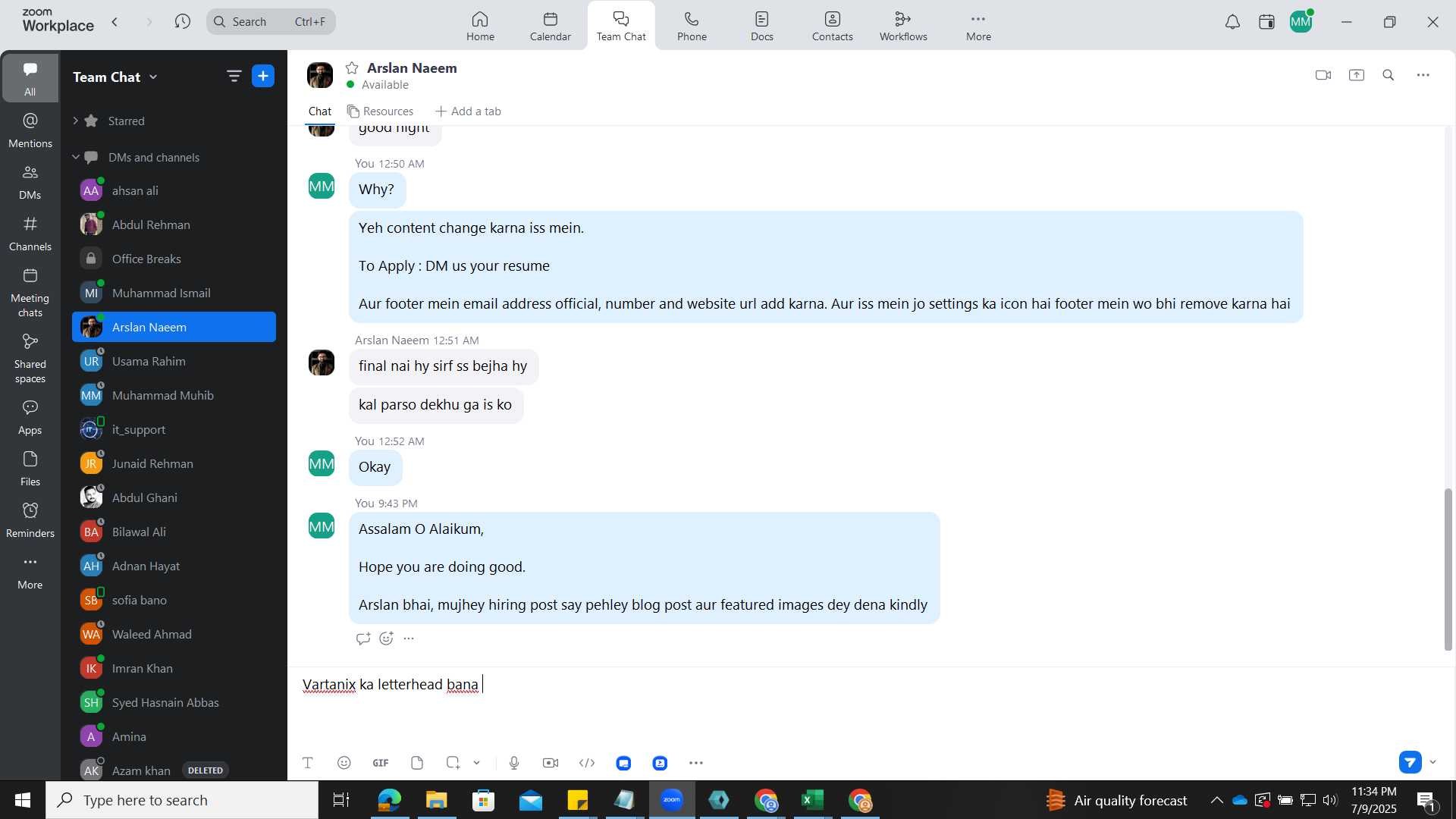Open More options in left sidebar

(x=30, y=572)
